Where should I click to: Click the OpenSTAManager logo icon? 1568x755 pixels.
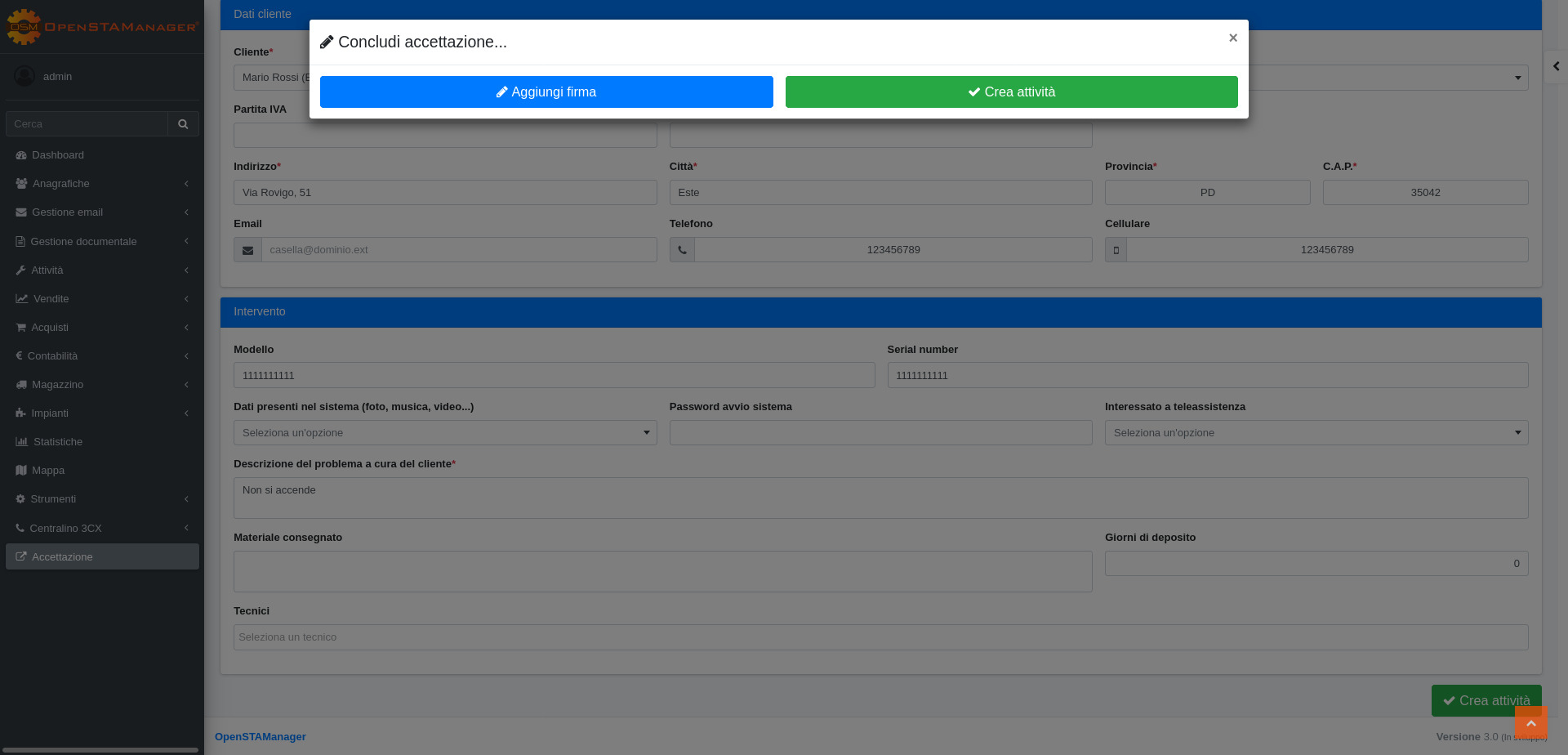click(24, 26)
